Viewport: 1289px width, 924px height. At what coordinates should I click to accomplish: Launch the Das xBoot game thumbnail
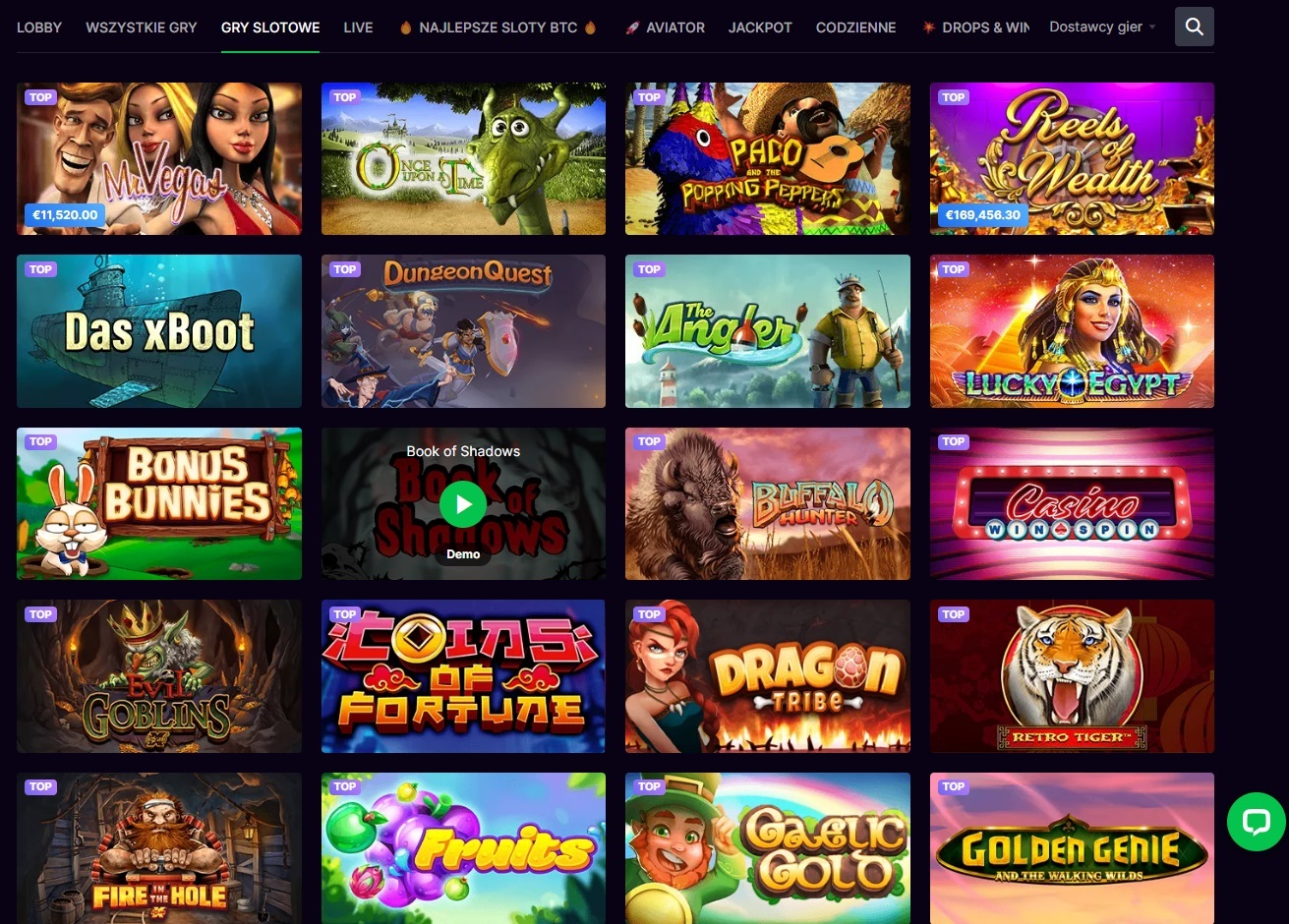[x=159, y=331]
